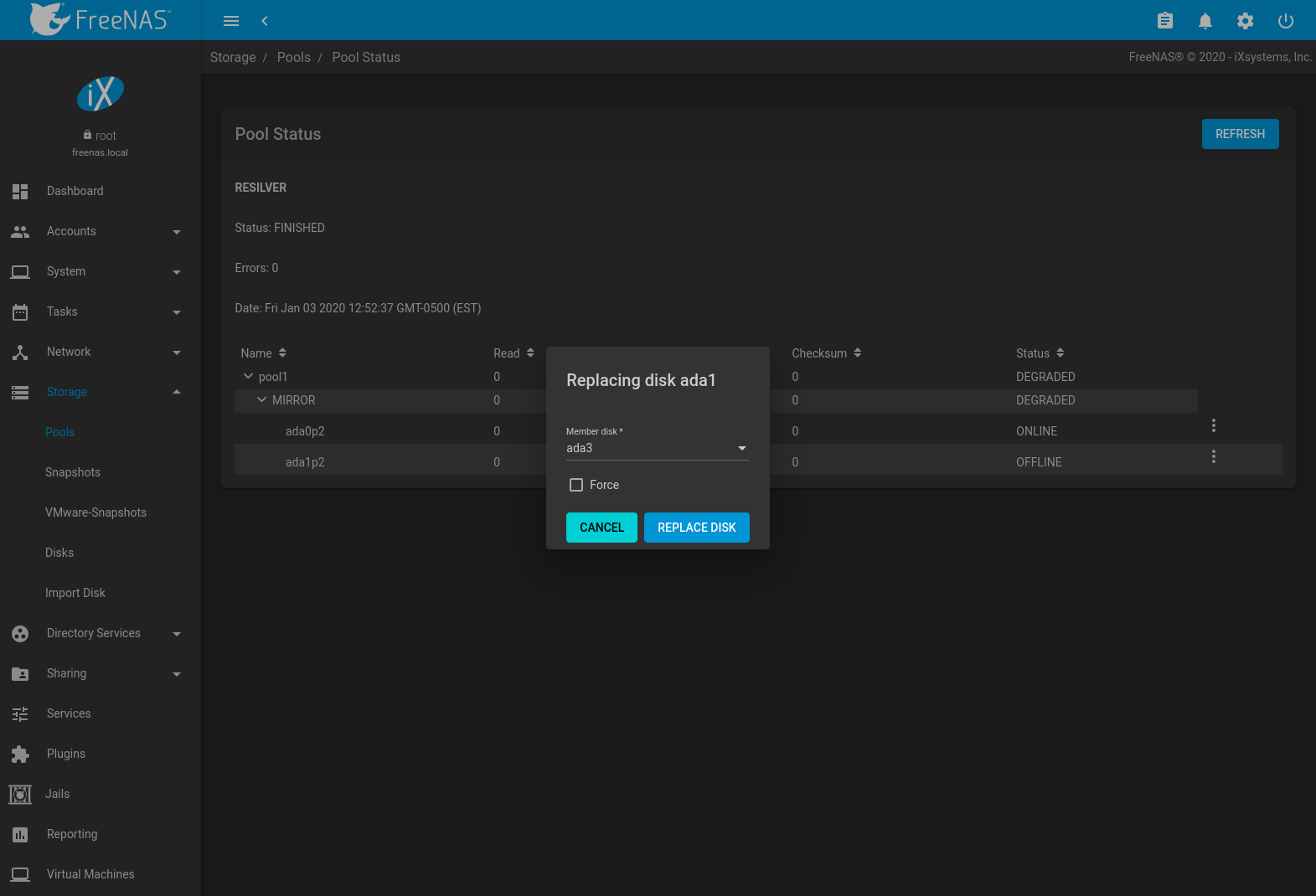Screen dimensions: 1316x896
Task: Go to Snapshots in Storage menu
Action: click(x=73, y=472)
